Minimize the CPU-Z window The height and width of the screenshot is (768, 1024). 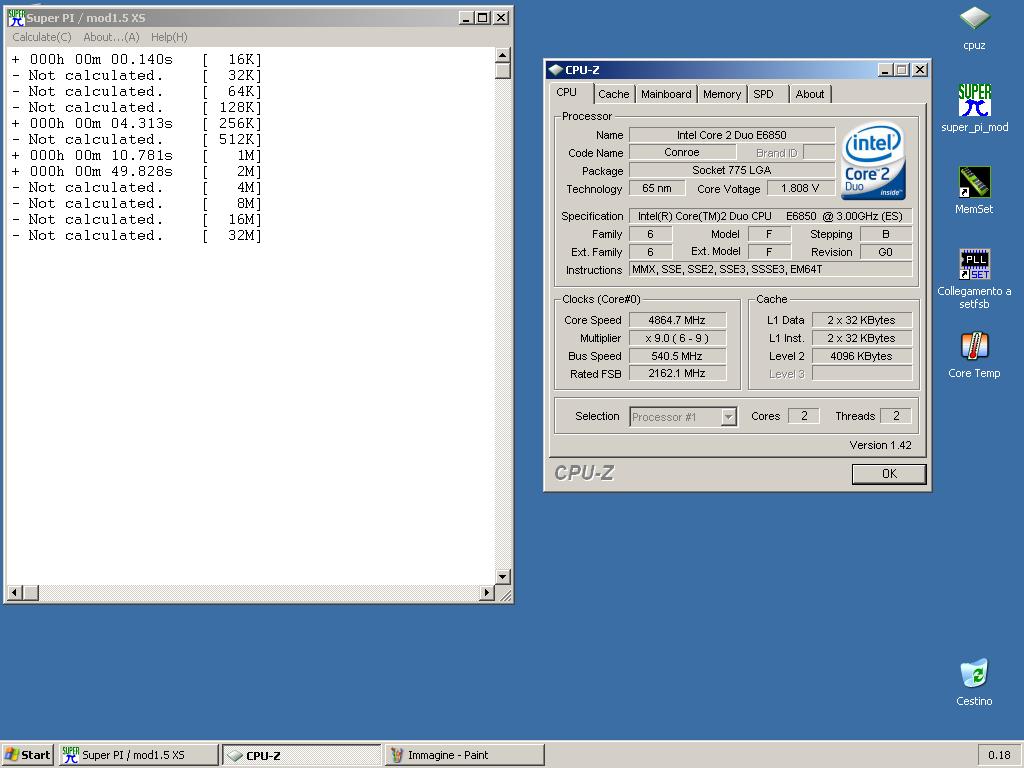click(x=885, y=69)
